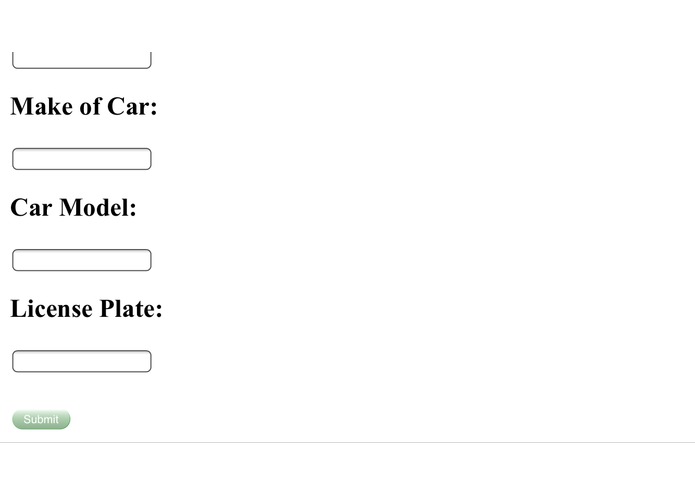
Task: Click the "License Plate:" label text
Action: 86,308
